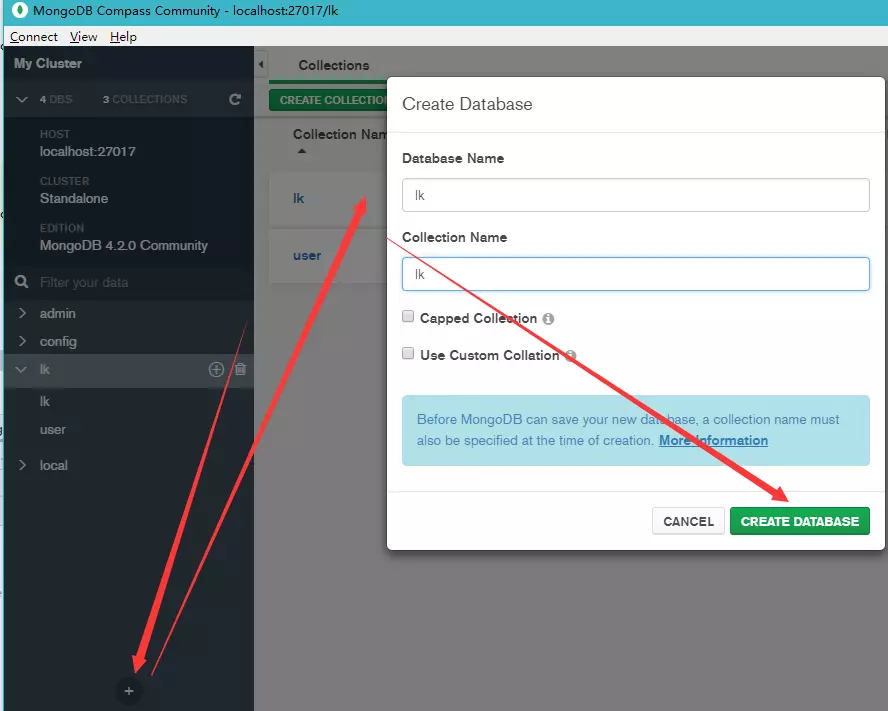This screenshot has height=711, width=888.
Task: Click the CREATE COLLECTION button
Action: tap(328, 100)
